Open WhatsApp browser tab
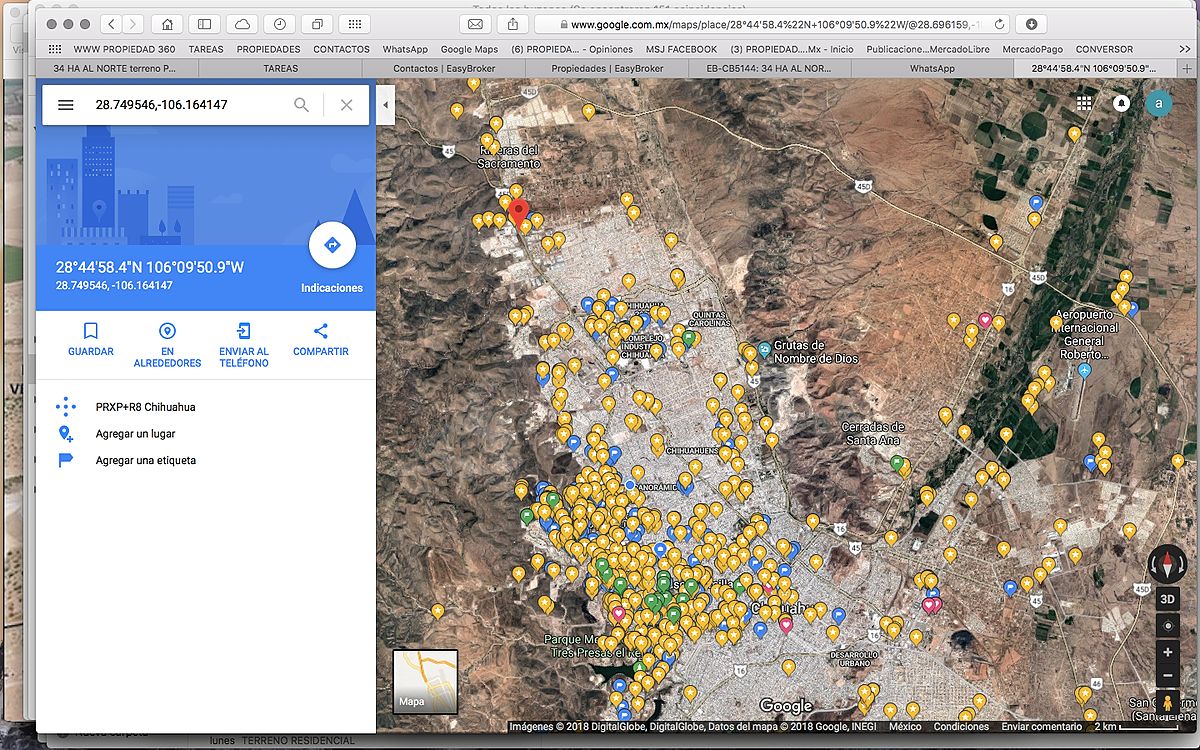 931,69
